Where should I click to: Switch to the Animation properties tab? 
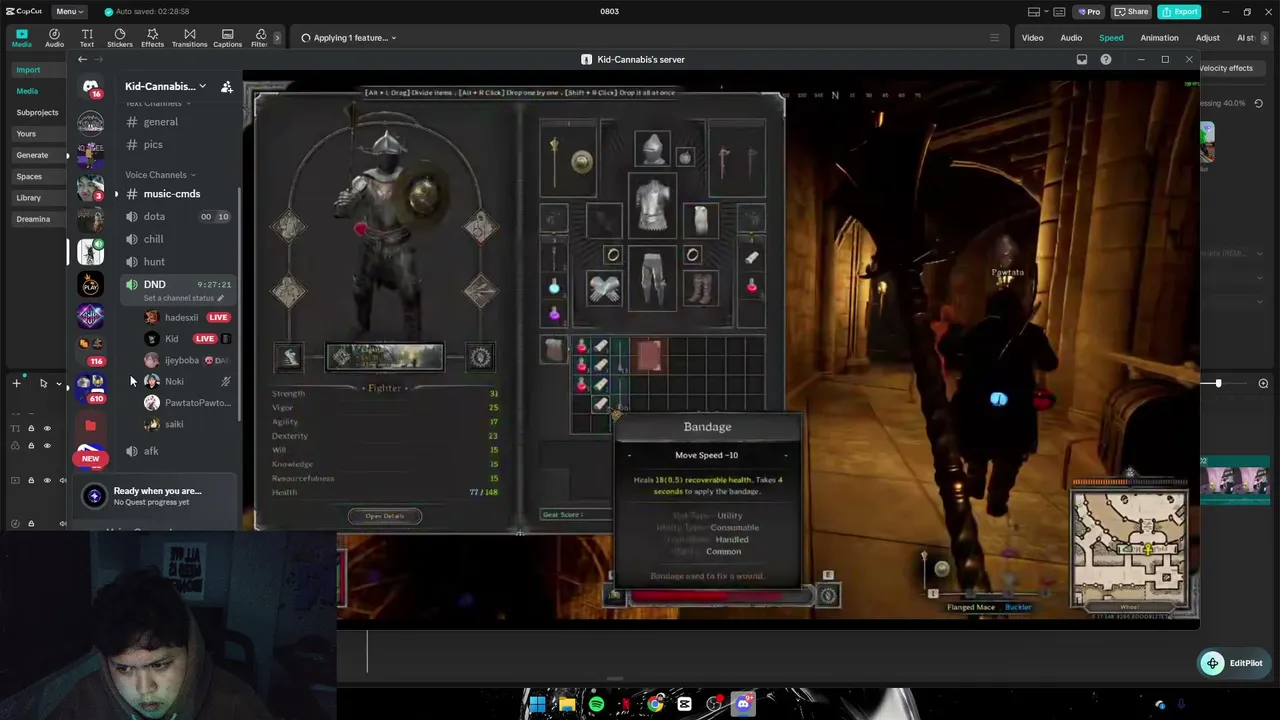(1159, 38)
